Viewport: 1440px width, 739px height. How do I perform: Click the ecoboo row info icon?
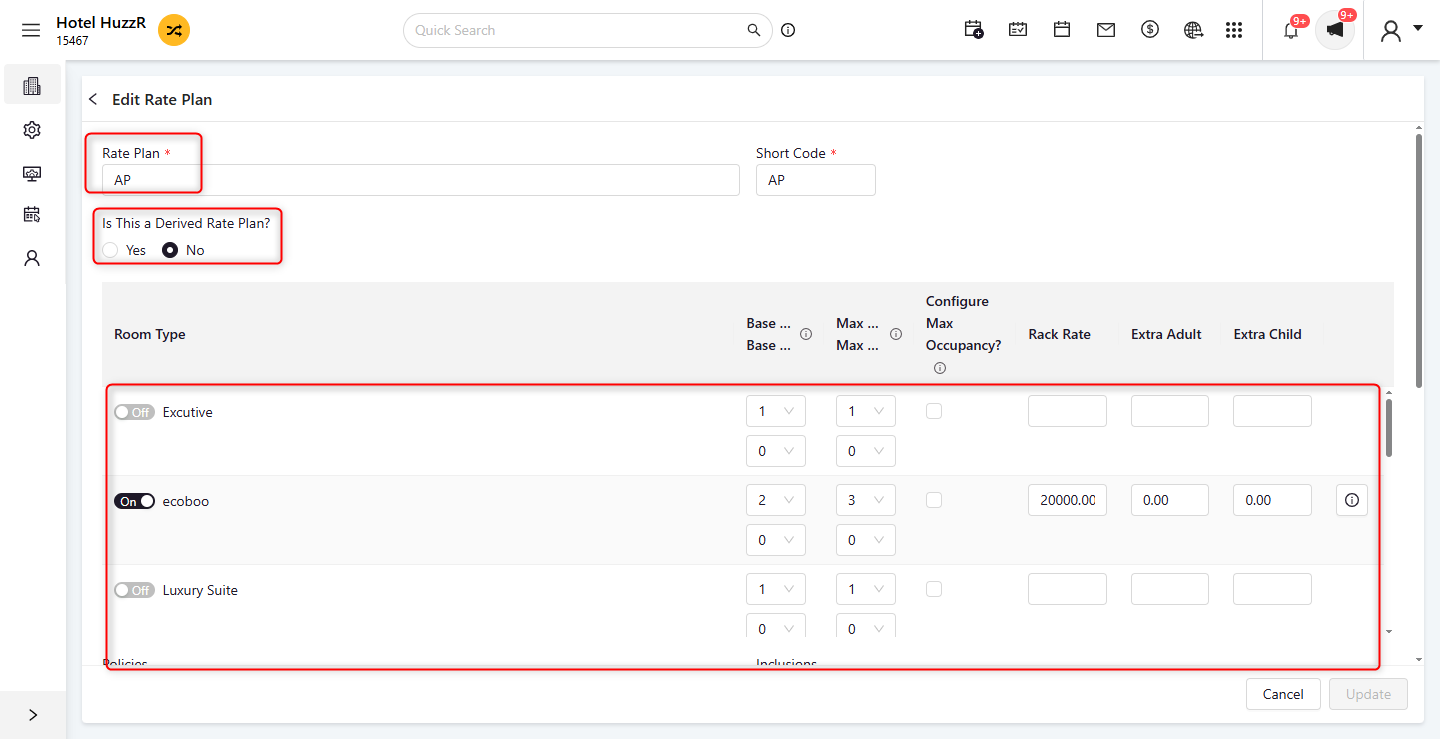click(x=1352, y=500)
